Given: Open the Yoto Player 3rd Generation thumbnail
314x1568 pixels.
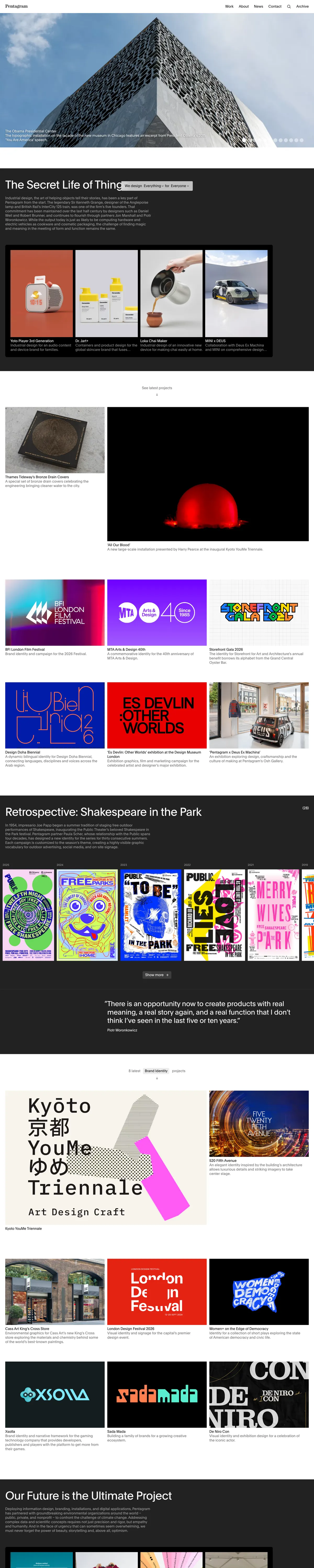Looking at the screenshot, I should [x=41, y=293].
